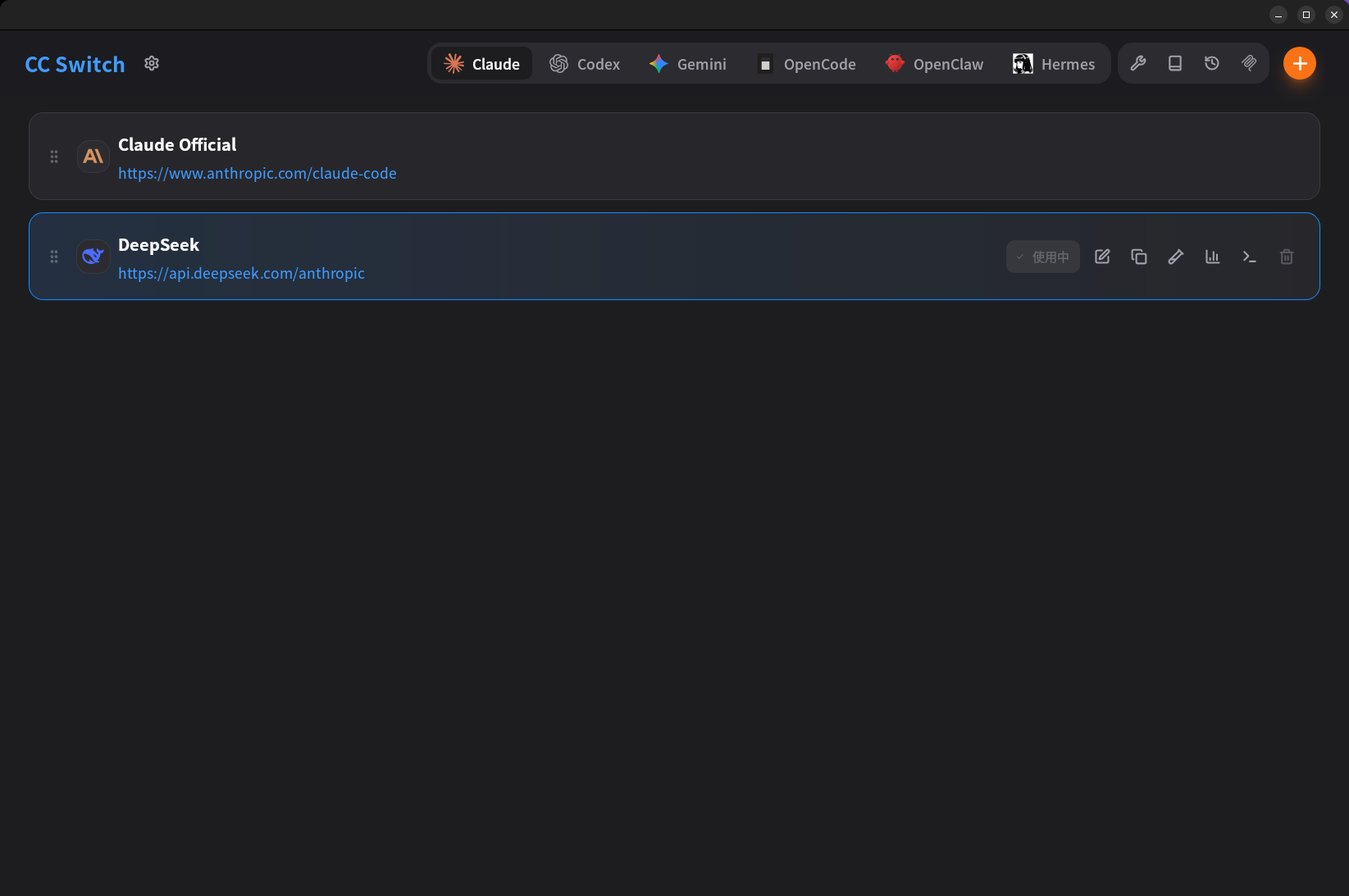Image resolution: width=1349 pixels, height=896 pixels.
Task: Click the coiled paperclip toolbar icon
Action: pos(1249,63)
